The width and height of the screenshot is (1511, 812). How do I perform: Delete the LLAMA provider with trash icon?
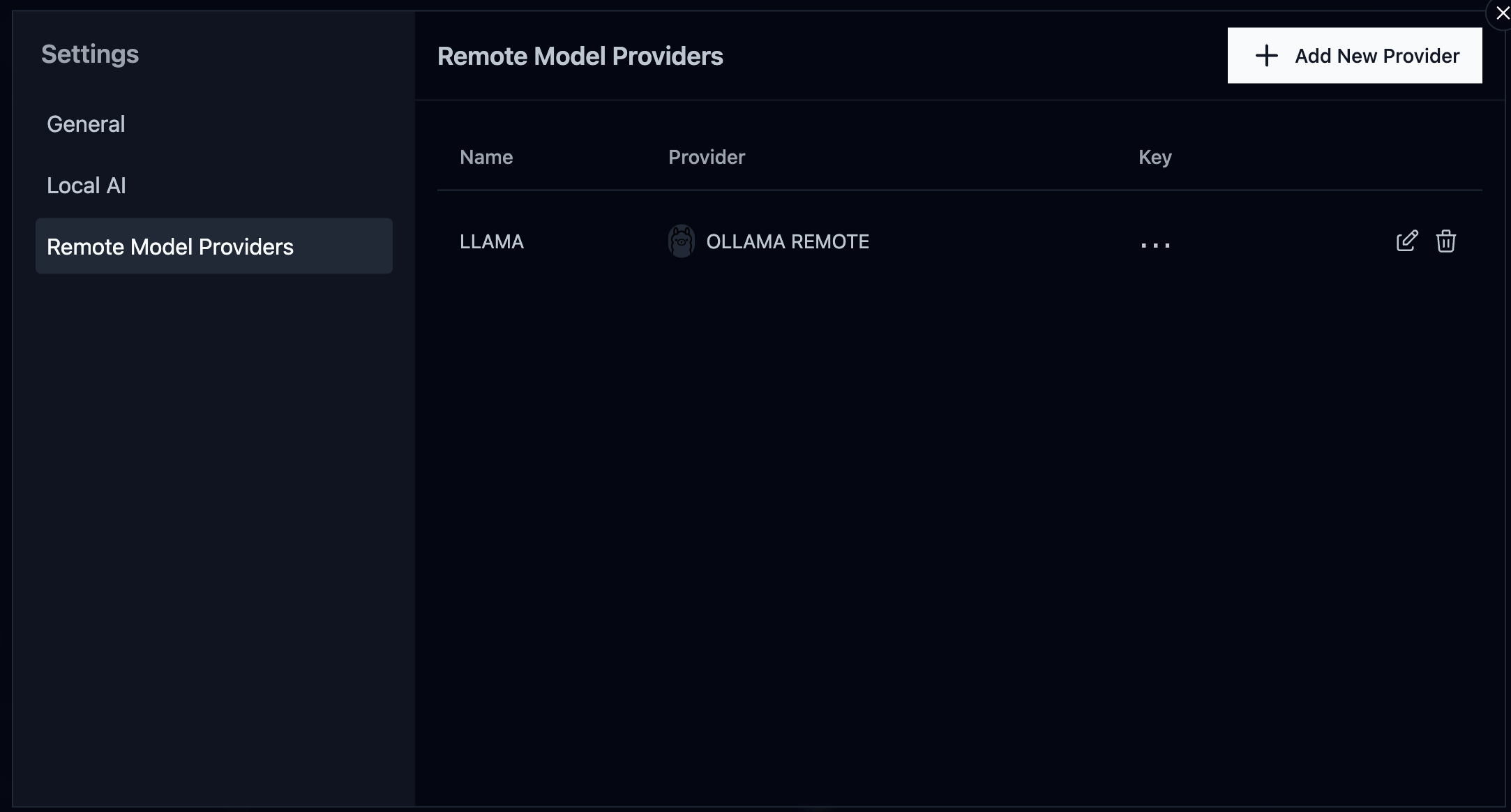click(x=1445, y=241)
